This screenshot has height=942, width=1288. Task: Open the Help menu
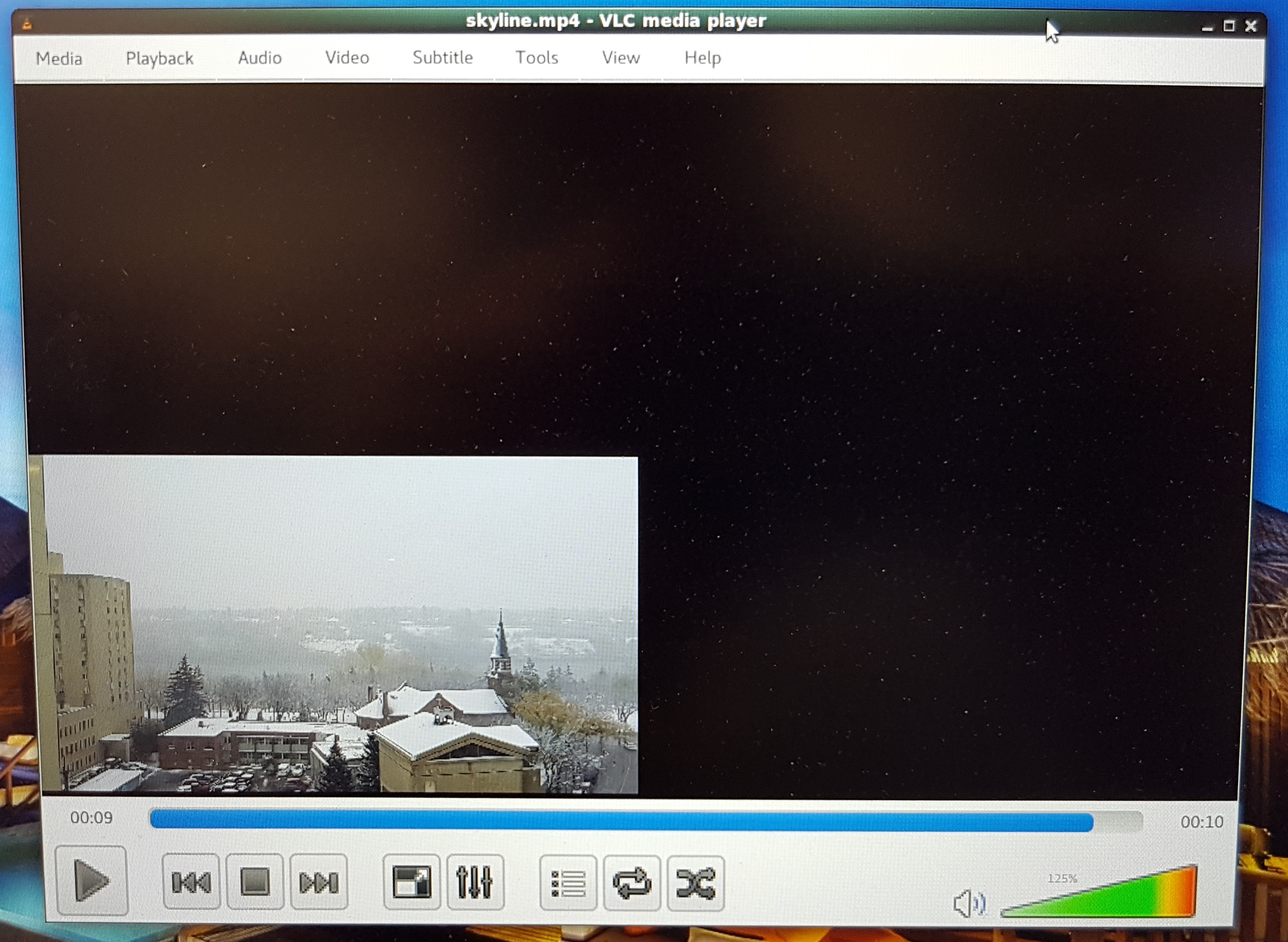[703, 58]
